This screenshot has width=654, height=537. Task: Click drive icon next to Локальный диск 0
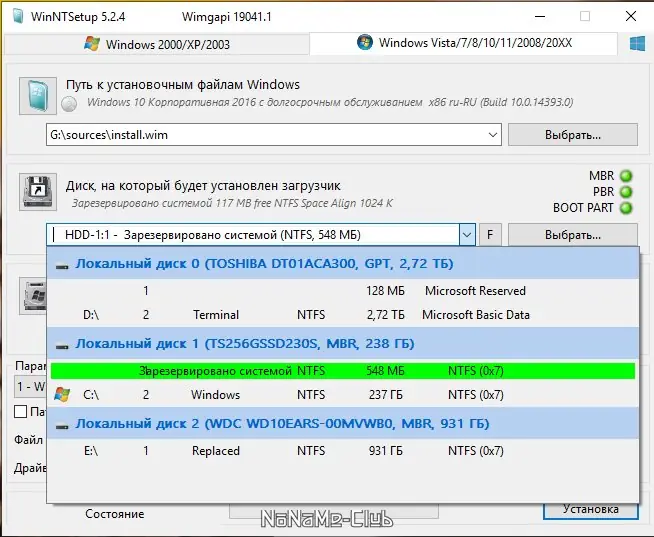pos(62,265)
